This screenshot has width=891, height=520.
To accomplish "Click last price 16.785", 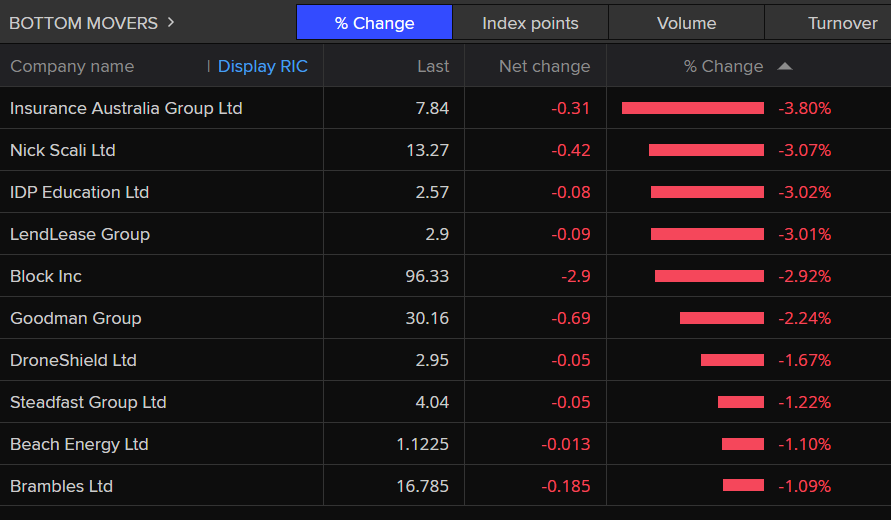I will (423, 486).
